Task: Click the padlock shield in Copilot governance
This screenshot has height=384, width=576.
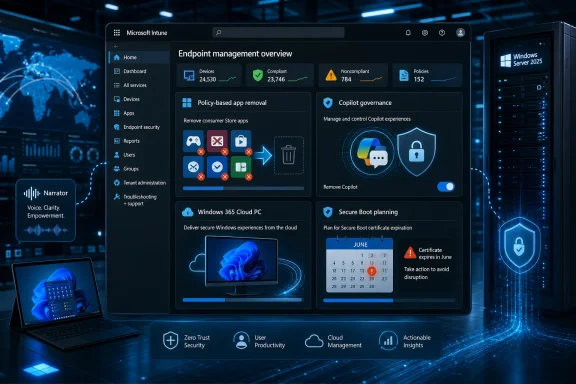Action: click(x=416, y=151)
